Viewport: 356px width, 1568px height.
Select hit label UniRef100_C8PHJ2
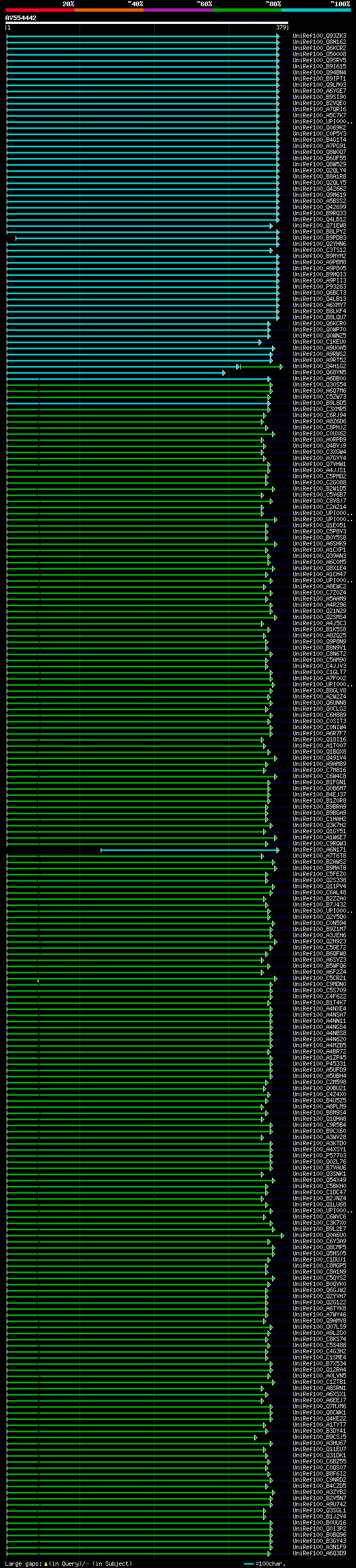tap(319, 427)
